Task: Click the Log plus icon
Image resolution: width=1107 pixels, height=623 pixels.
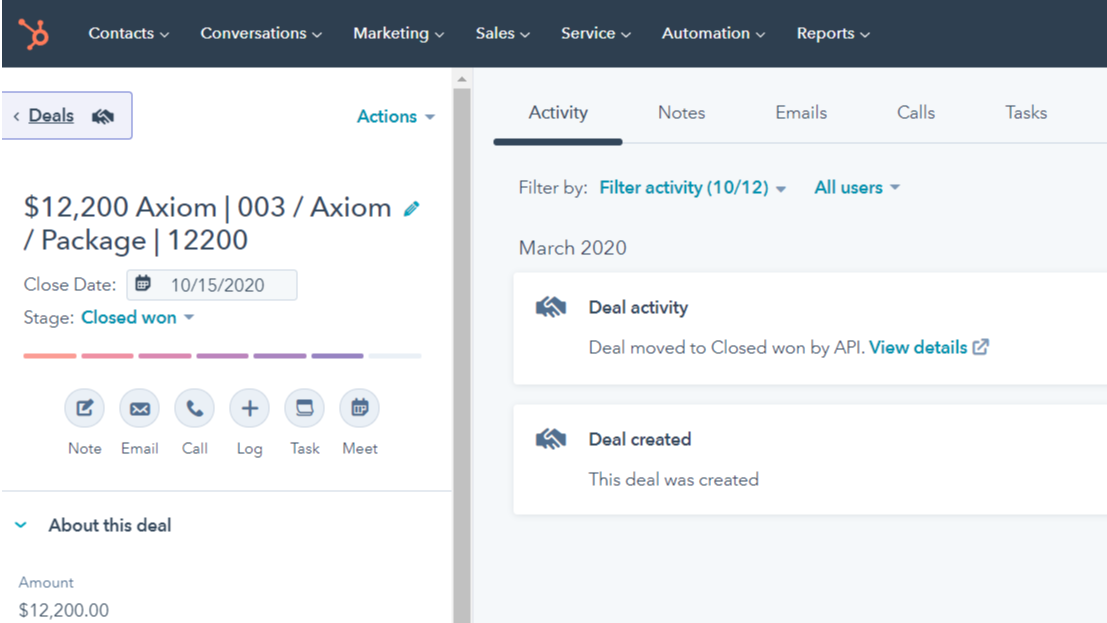Action: pos(249,408)
